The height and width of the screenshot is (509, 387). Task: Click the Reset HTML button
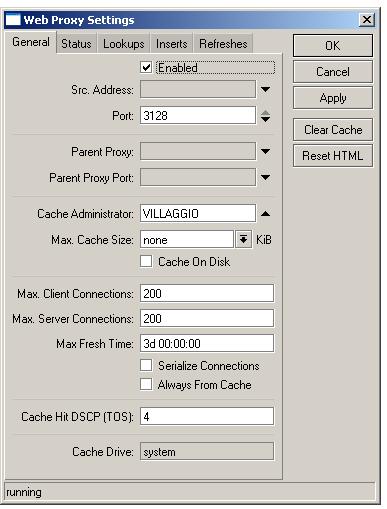point(333,156)
